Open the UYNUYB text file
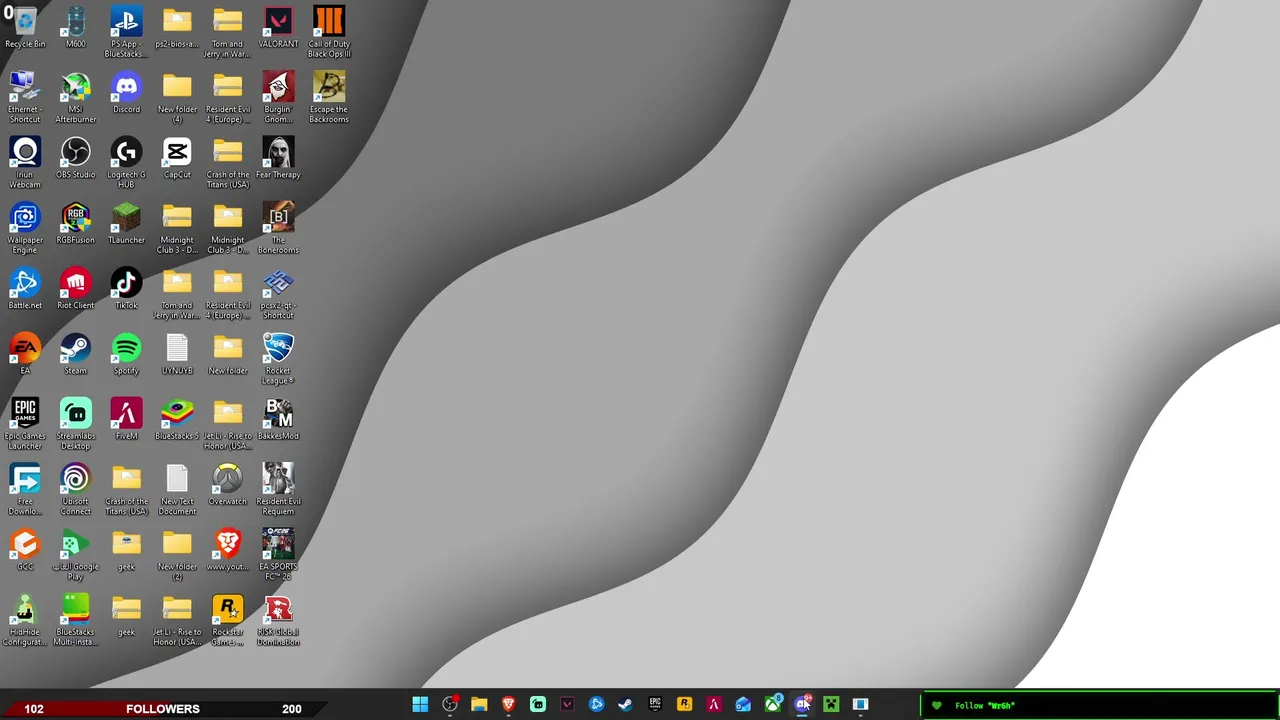The height and width of the screenshot is (720, 1280). pyautogui.click(x=177, y=355)
